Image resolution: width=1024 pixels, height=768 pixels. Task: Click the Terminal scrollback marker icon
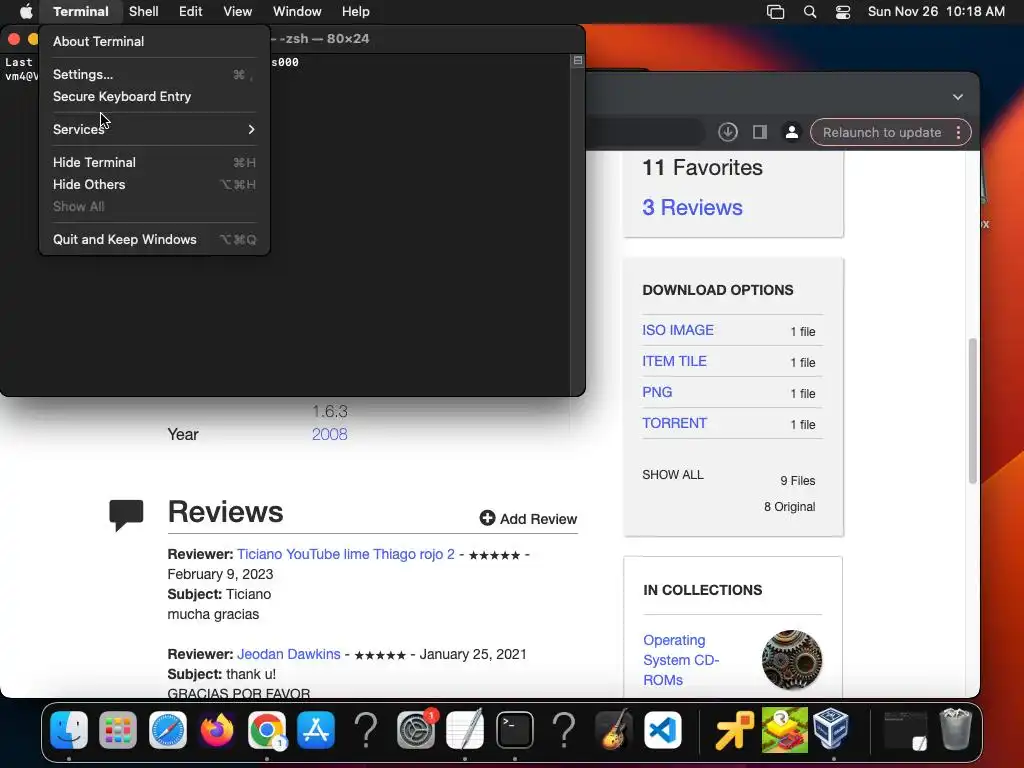click(577, 61)
